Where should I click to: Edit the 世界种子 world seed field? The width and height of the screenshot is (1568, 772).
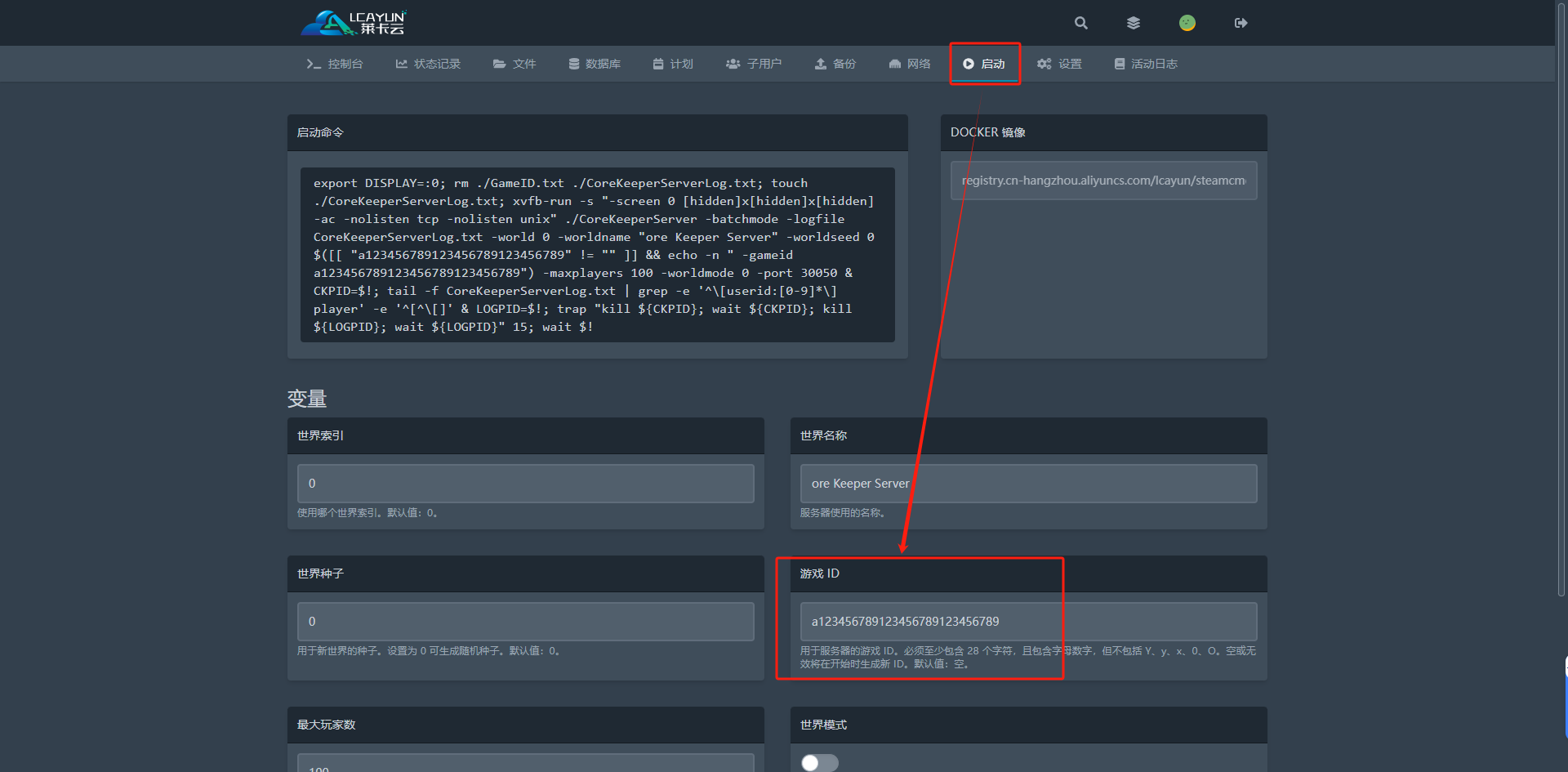526,622
